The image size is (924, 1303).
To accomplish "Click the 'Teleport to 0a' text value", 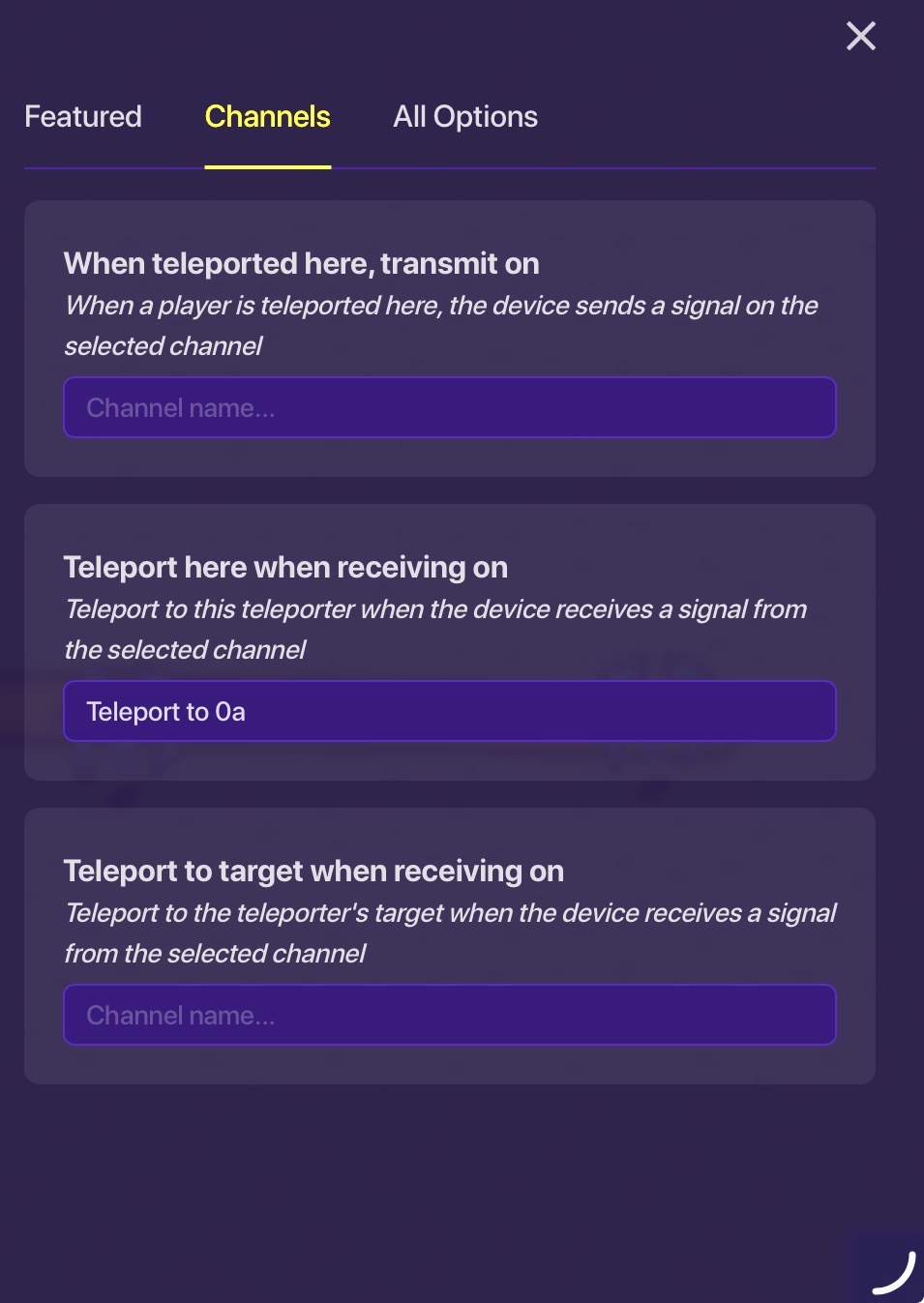I will [165, 712].
